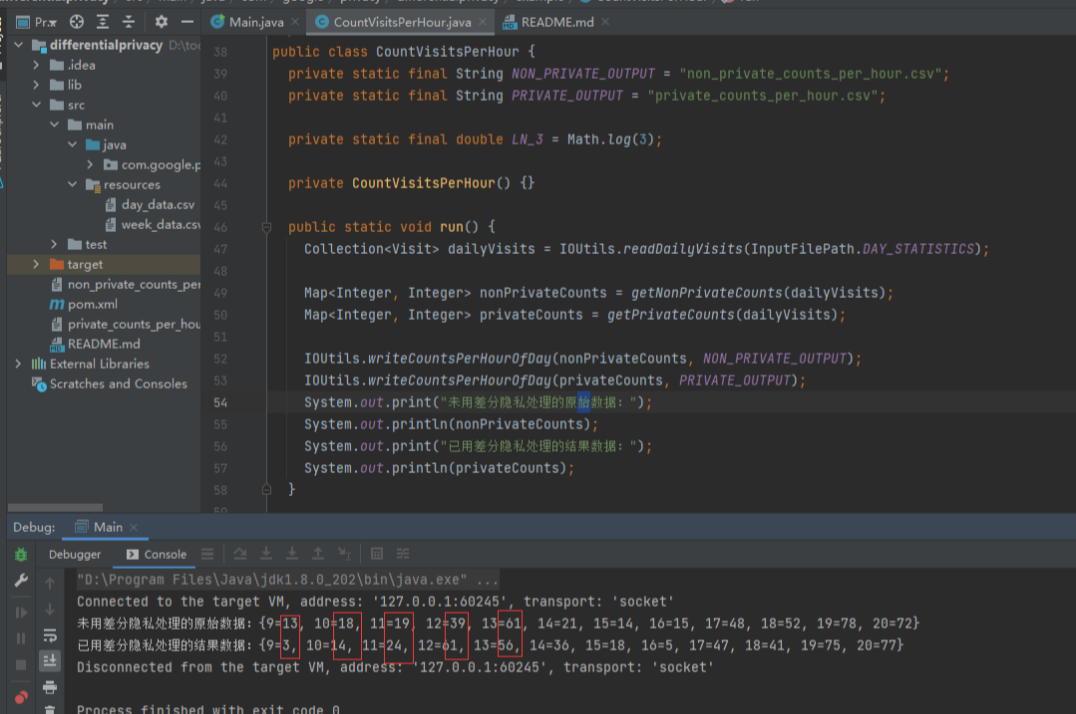
Task: Select the Console tab
Action: click(x=156, y=554)
